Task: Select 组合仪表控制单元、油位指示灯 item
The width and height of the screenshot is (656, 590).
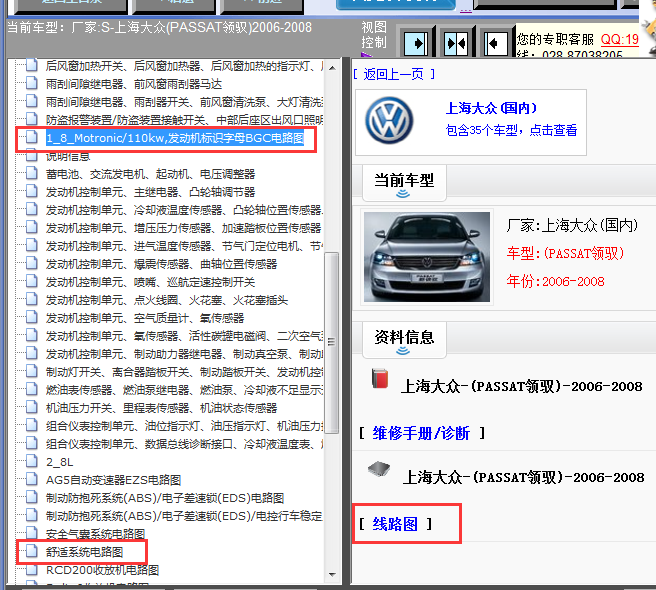Action: click(184, 426)
